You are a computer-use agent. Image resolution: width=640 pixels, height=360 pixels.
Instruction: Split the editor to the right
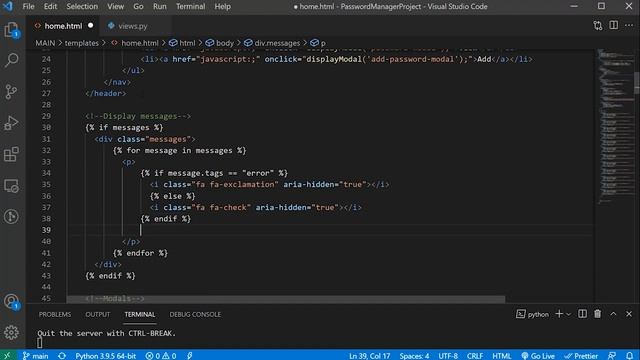613,25
